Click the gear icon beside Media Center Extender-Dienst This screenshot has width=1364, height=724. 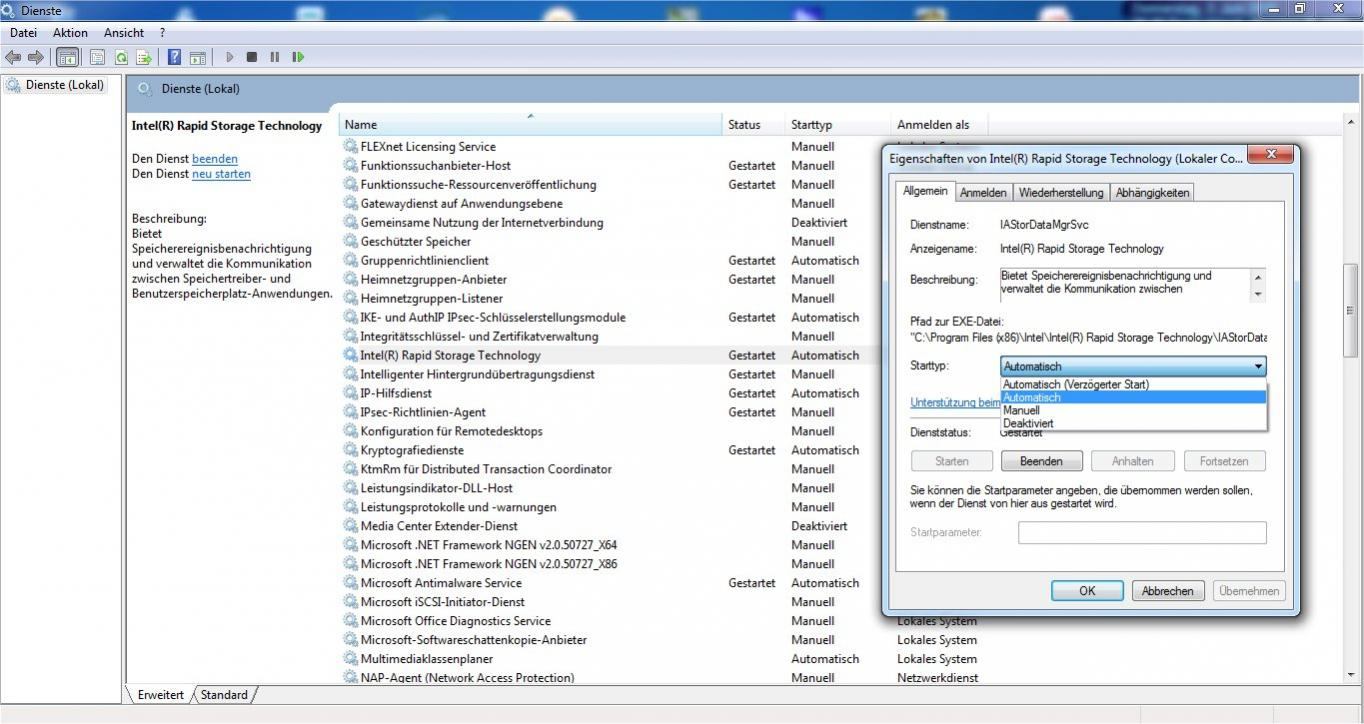click(350, 526)
